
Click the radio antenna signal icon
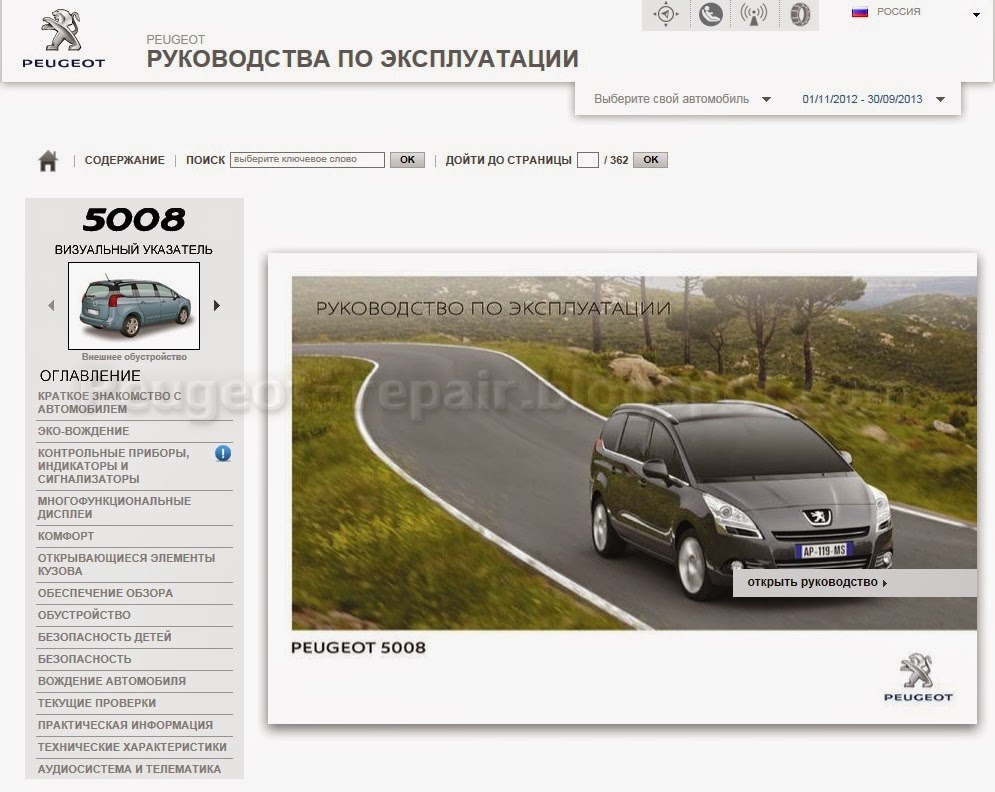754,14
